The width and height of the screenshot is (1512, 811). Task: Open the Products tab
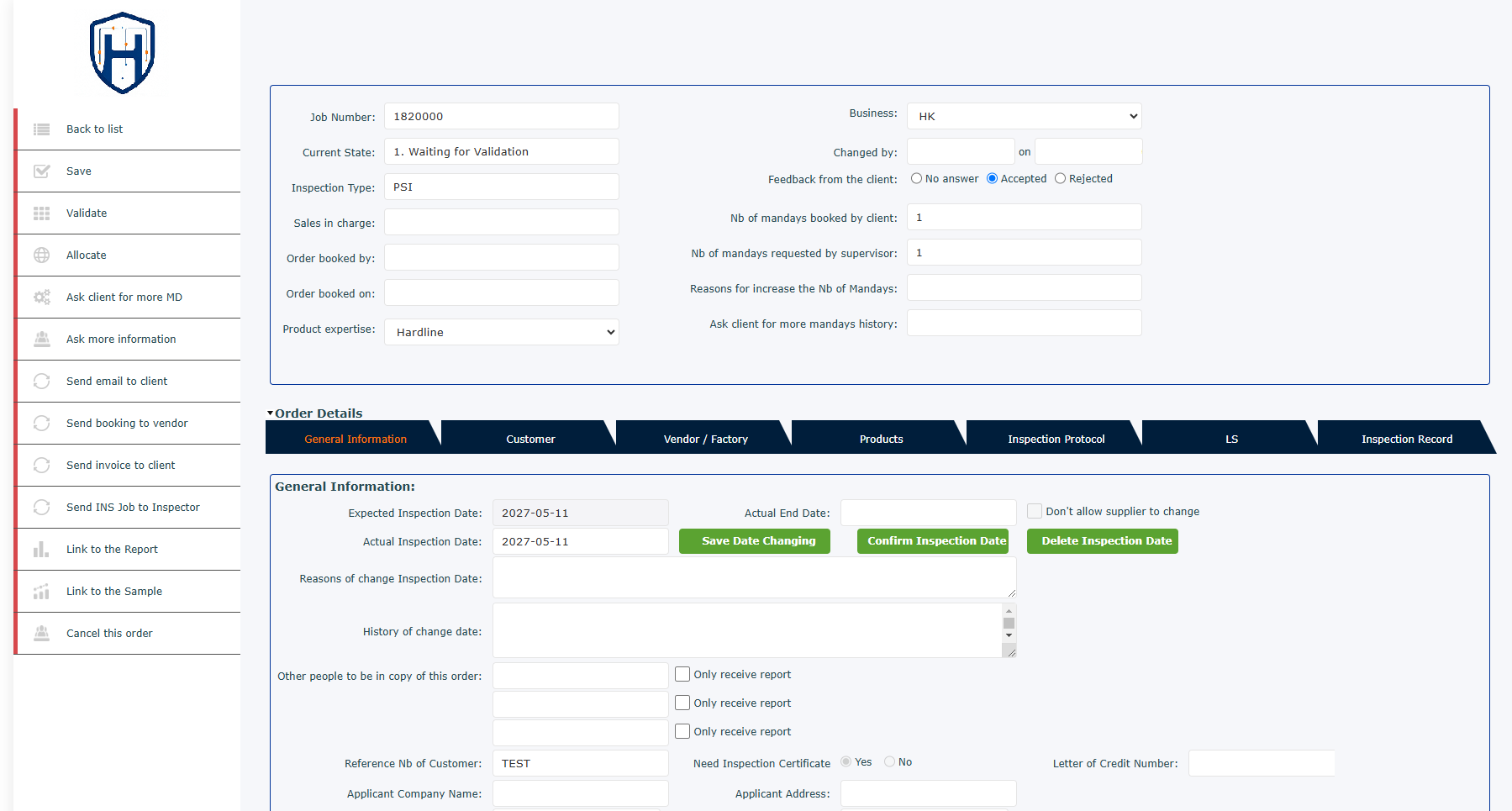click(882, 439)
